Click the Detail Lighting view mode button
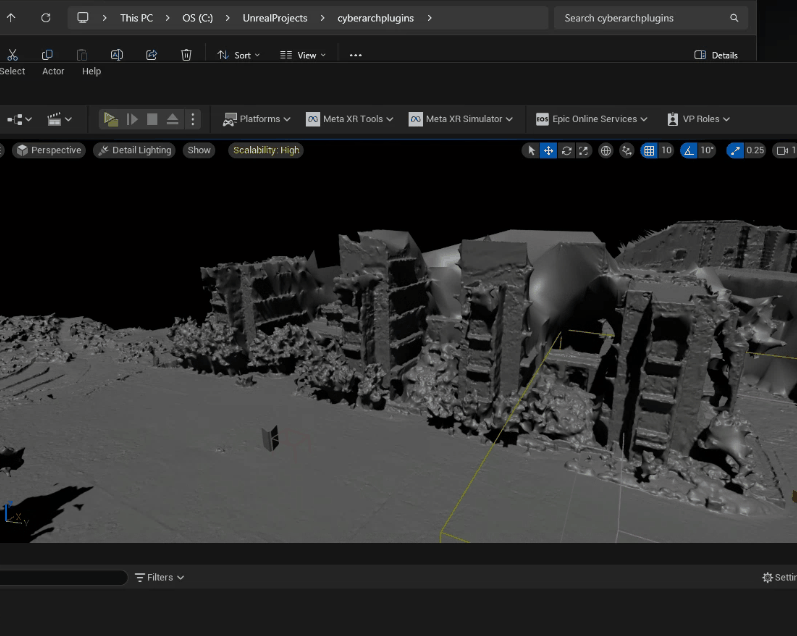Viewport: 797px width, 636px height. pos(135,150)
